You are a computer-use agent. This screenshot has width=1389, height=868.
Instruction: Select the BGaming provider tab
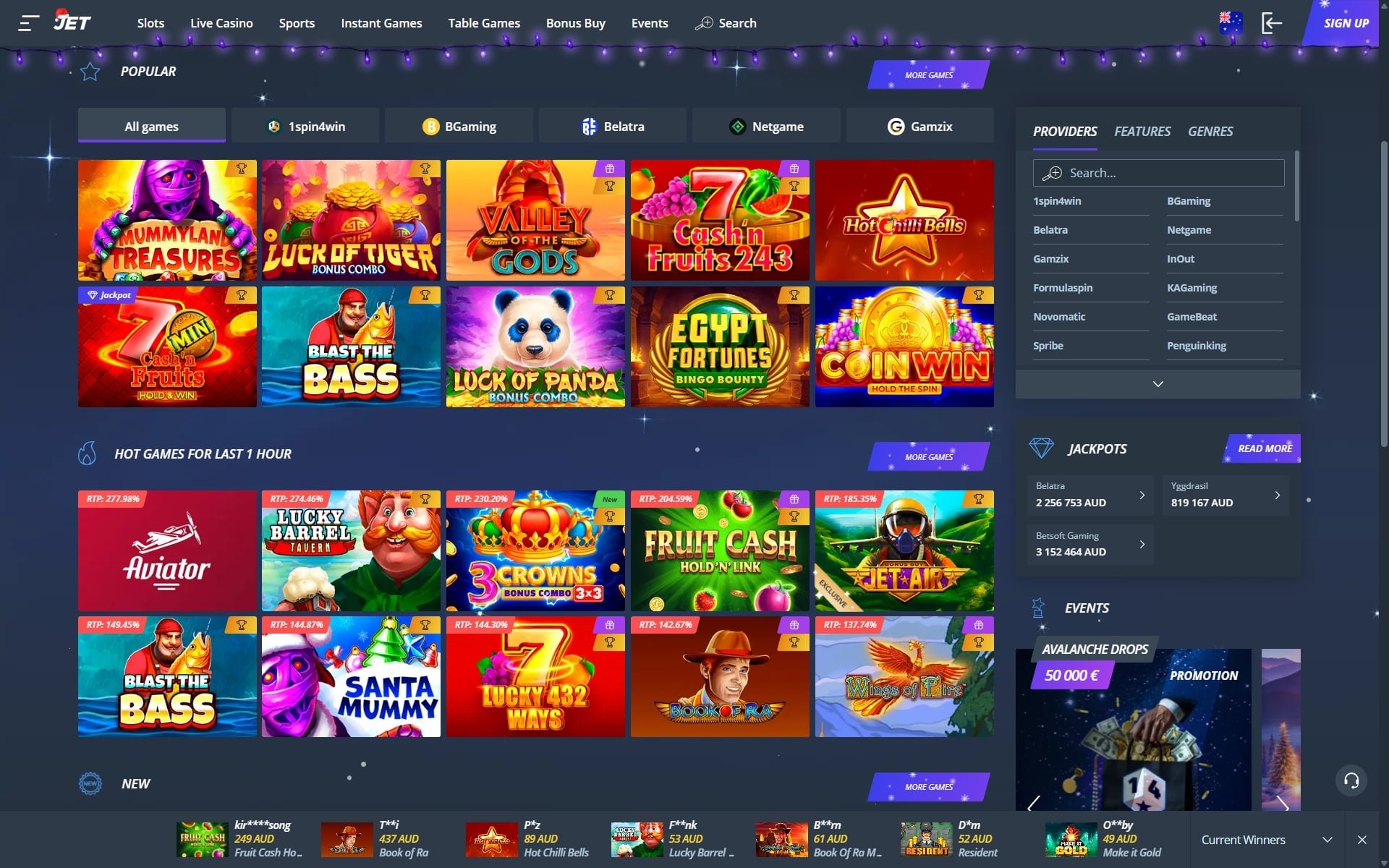click(459, 127)
